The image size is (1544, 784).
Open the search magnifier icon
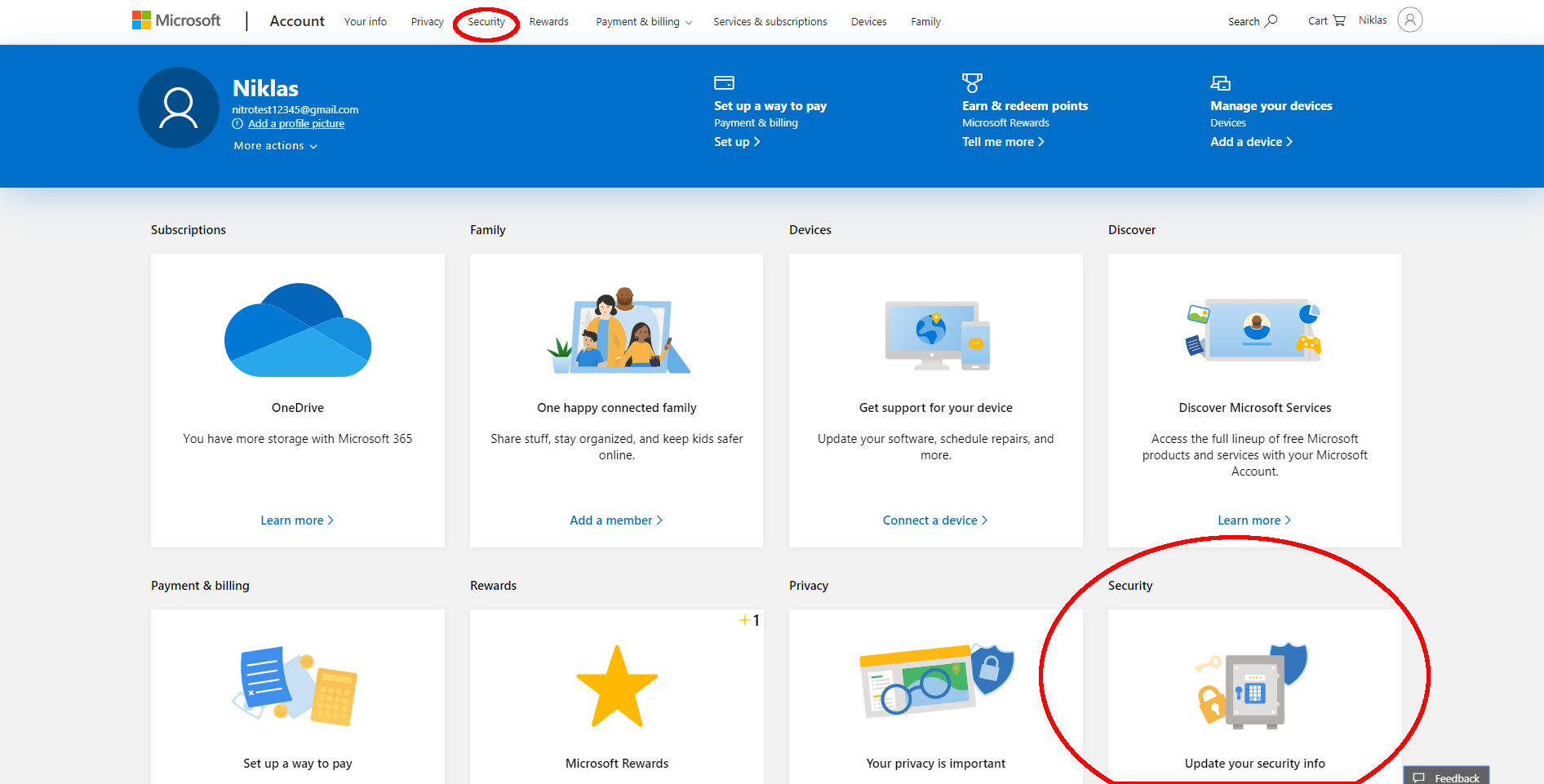click(1271, 20)
